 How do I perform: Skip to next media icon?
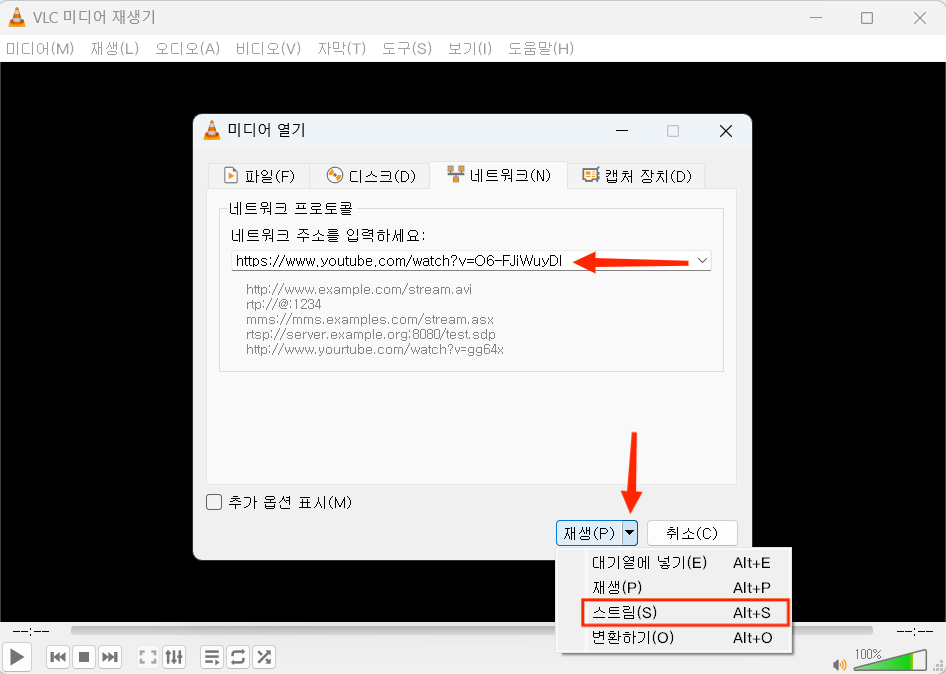coord(109,657)
